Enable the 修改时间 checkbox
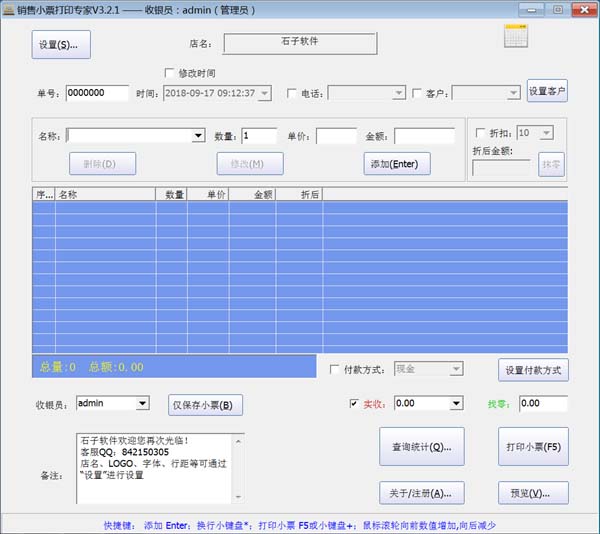 170,73
